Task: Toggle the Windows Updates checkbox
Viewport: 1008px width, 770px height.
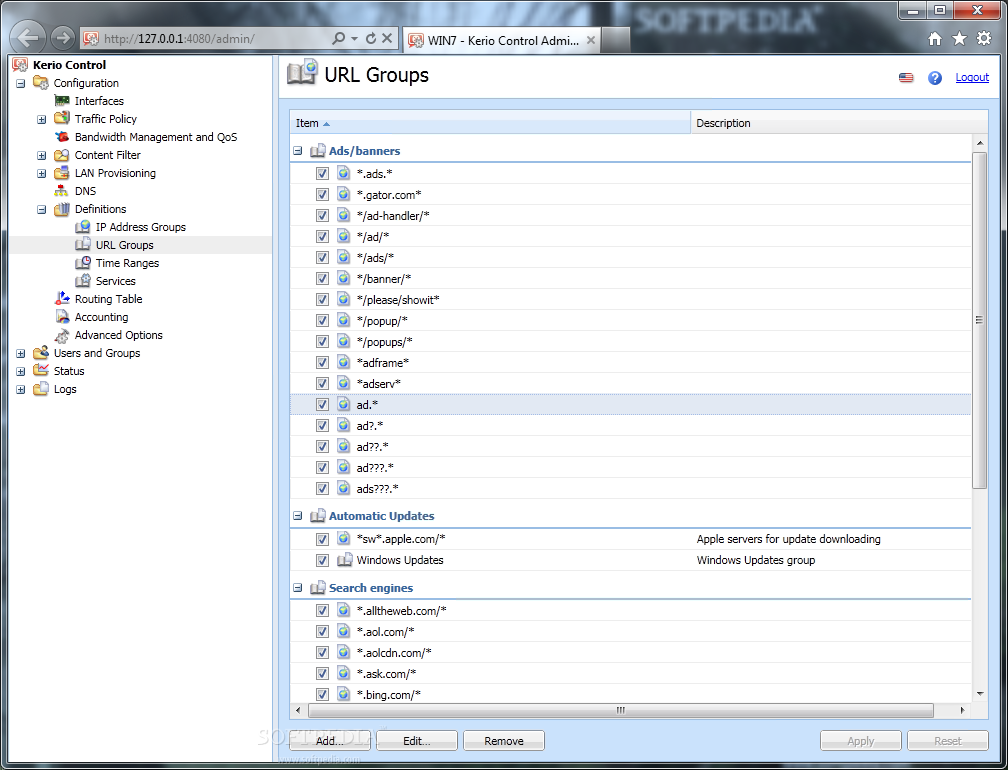Action: tap(322, 560)
